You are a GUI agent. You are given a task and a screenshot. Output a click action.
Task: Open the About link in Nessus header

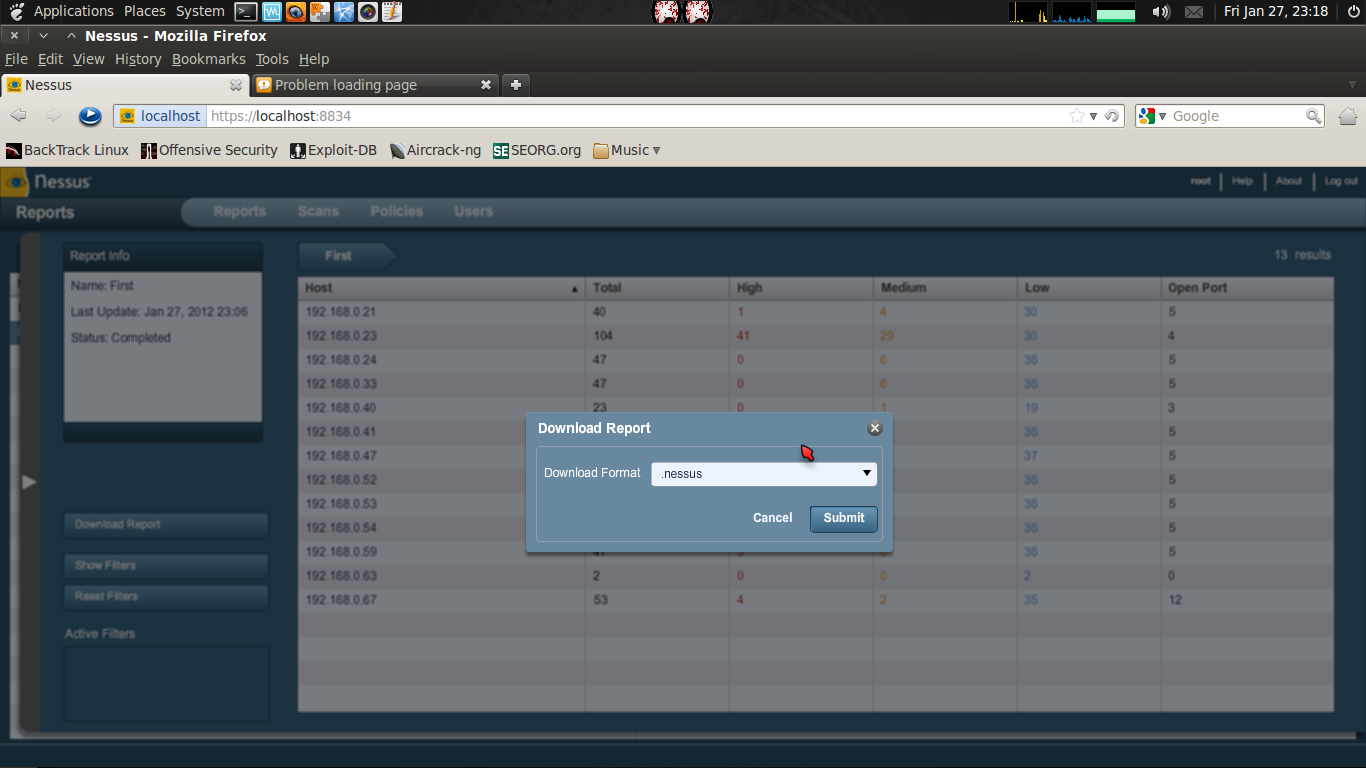click(x=1289, y=181)
